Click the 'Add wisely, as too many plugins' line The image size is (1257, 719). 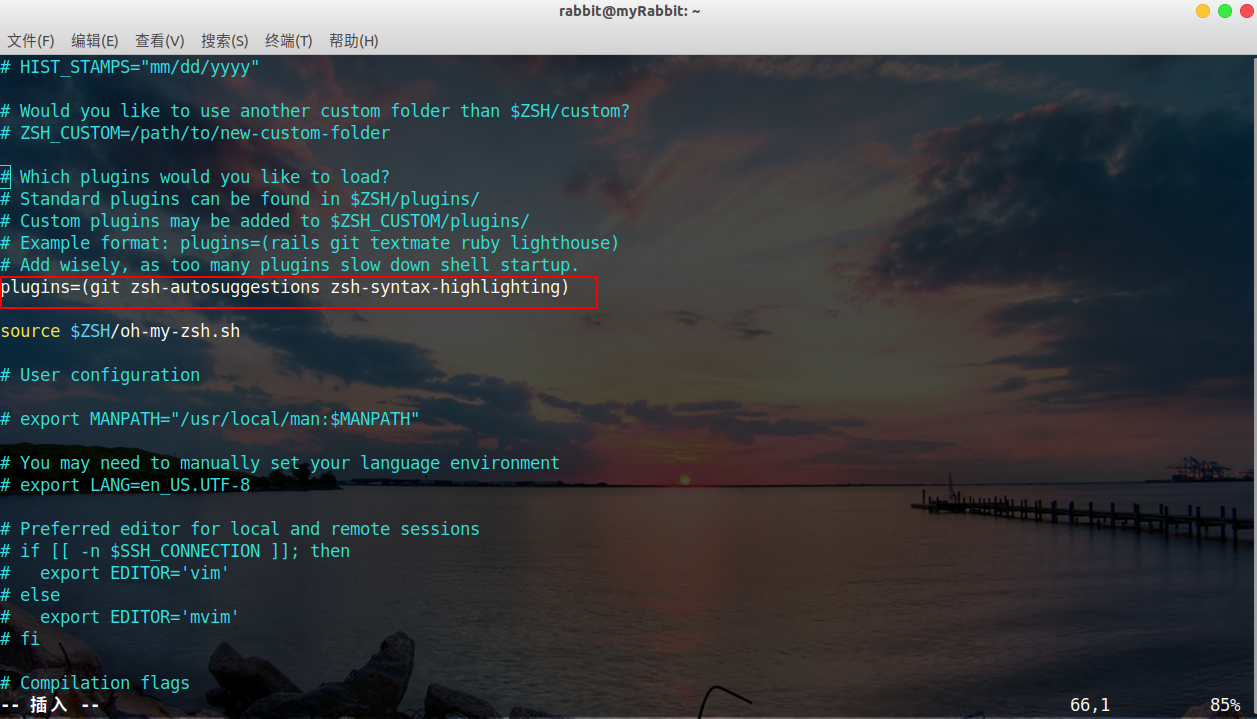290,265
